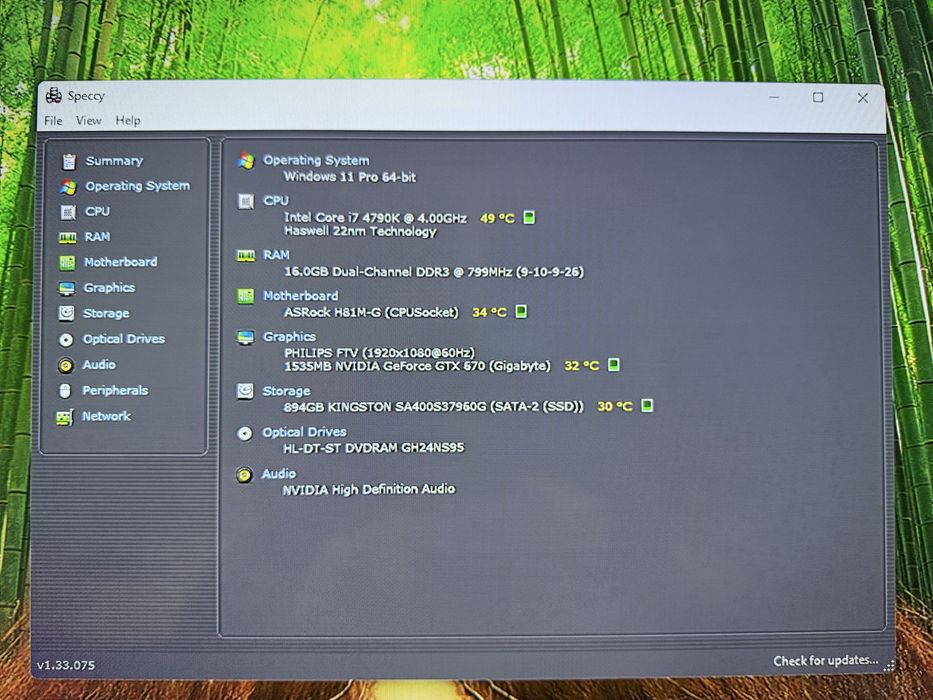Go to the CPU section in sidebar
Image resolution: width=933 pixels, height=700 pixels.
pyautogui.click(x=97, y=211)
